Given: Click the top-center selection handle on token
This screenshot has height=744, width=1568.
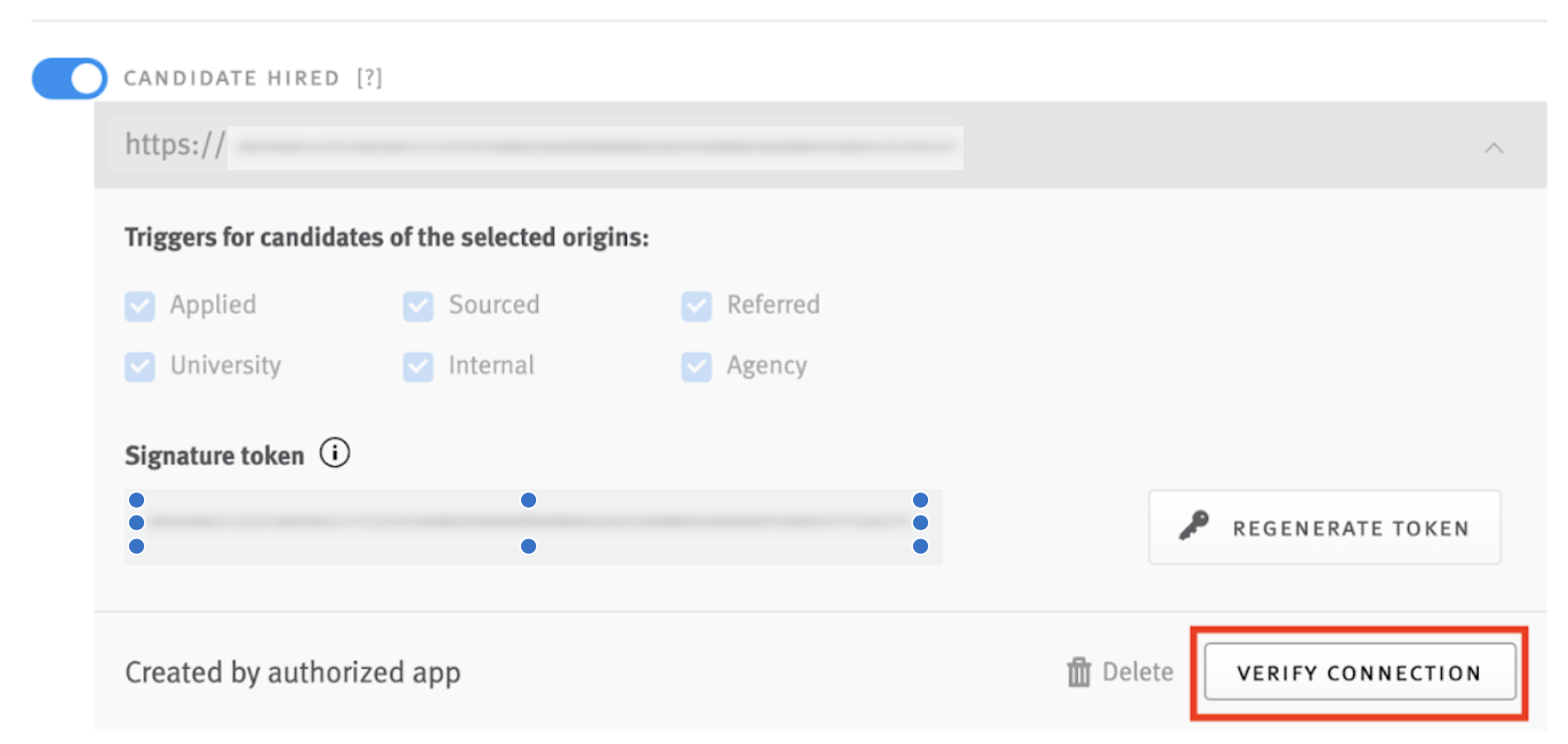Looking at the screenshot, I should coord(529,500).
